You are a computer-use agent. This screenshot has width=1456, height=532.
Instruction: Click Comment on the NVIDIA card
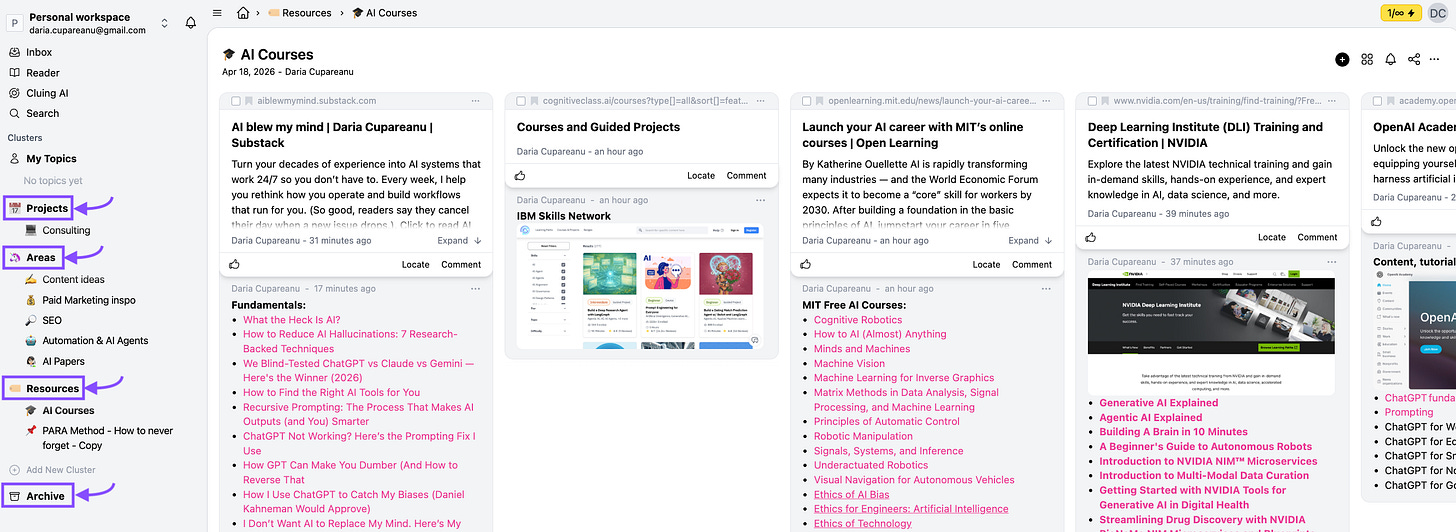(x=1317, y=237)
